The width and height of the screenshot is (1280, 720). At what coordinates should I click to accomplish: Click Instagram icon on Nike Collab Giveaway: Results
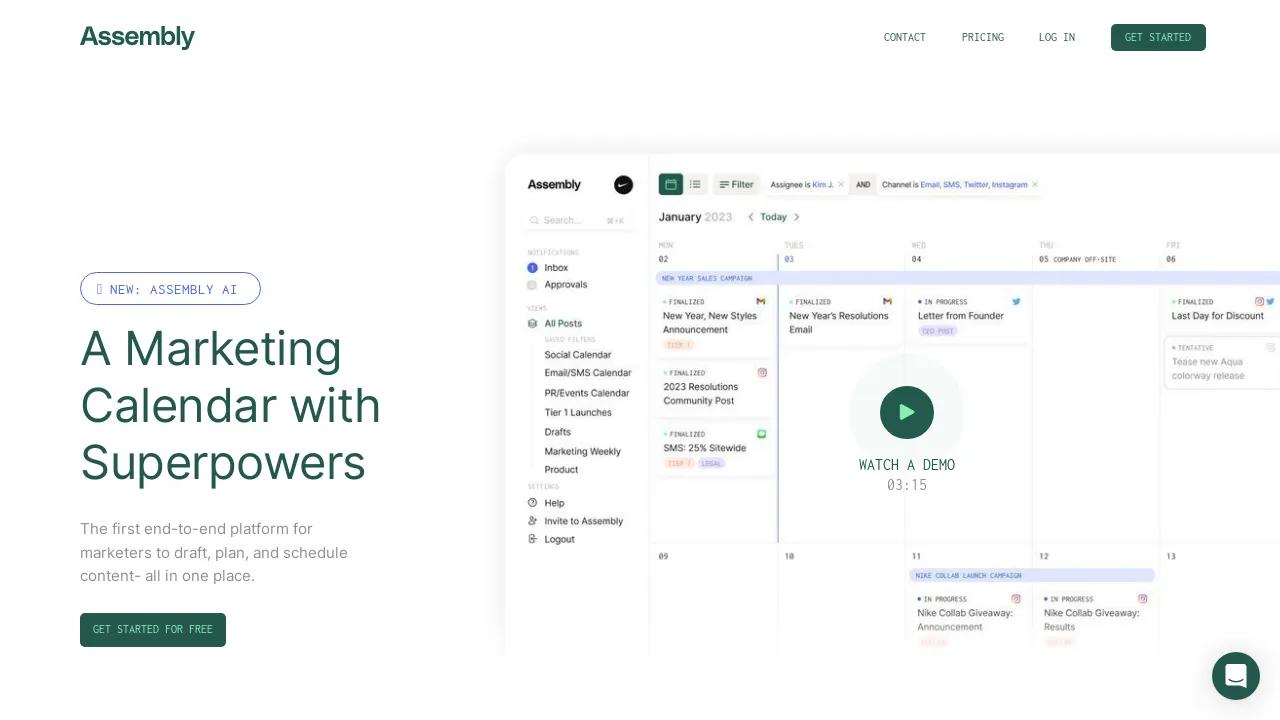click(1143, 599)
